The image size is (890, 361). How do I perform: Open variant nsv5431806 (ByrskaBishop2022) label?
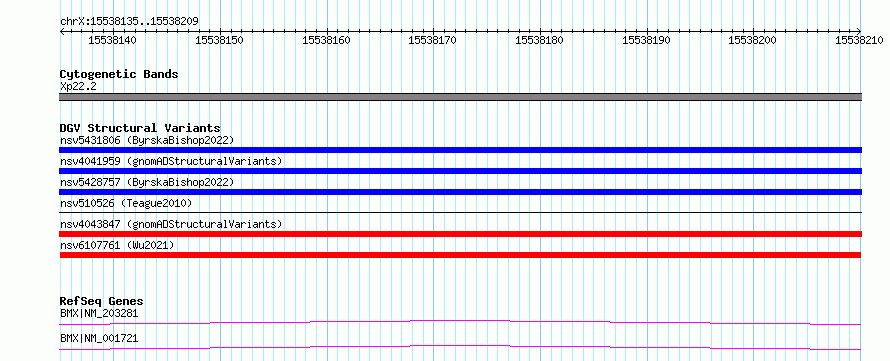click(x=147, y=140)
